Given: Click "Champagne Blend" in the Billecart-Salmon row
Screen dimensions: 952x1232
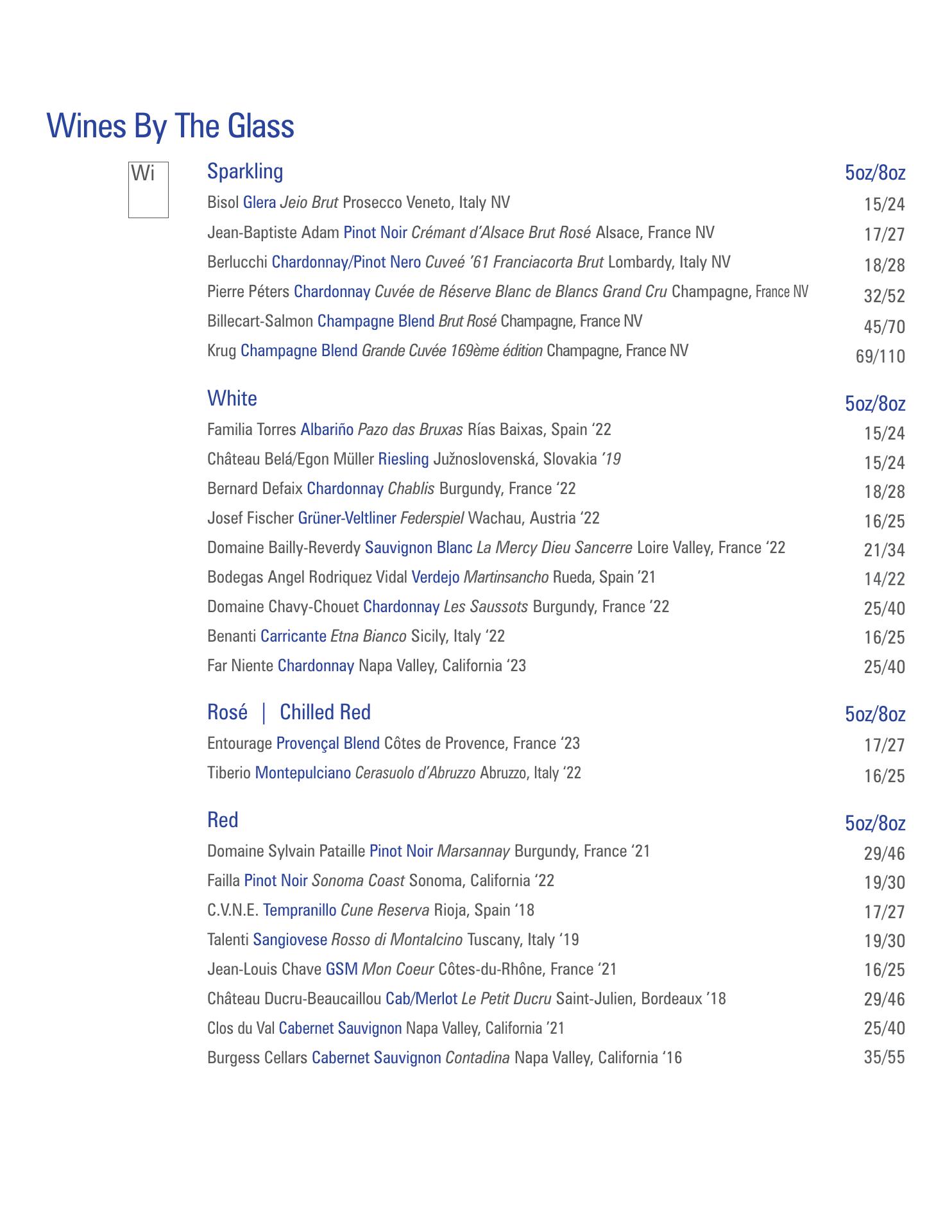Looking at the screenshot, I should click(x=376, y=321).
